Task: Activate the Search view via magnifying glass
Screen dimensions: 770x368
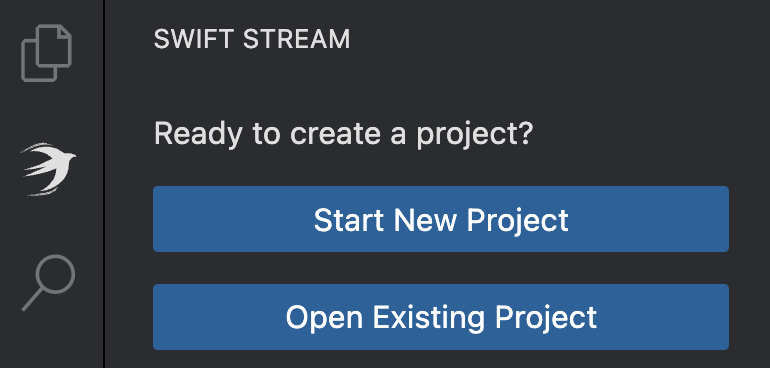Action: pos(49,283)
